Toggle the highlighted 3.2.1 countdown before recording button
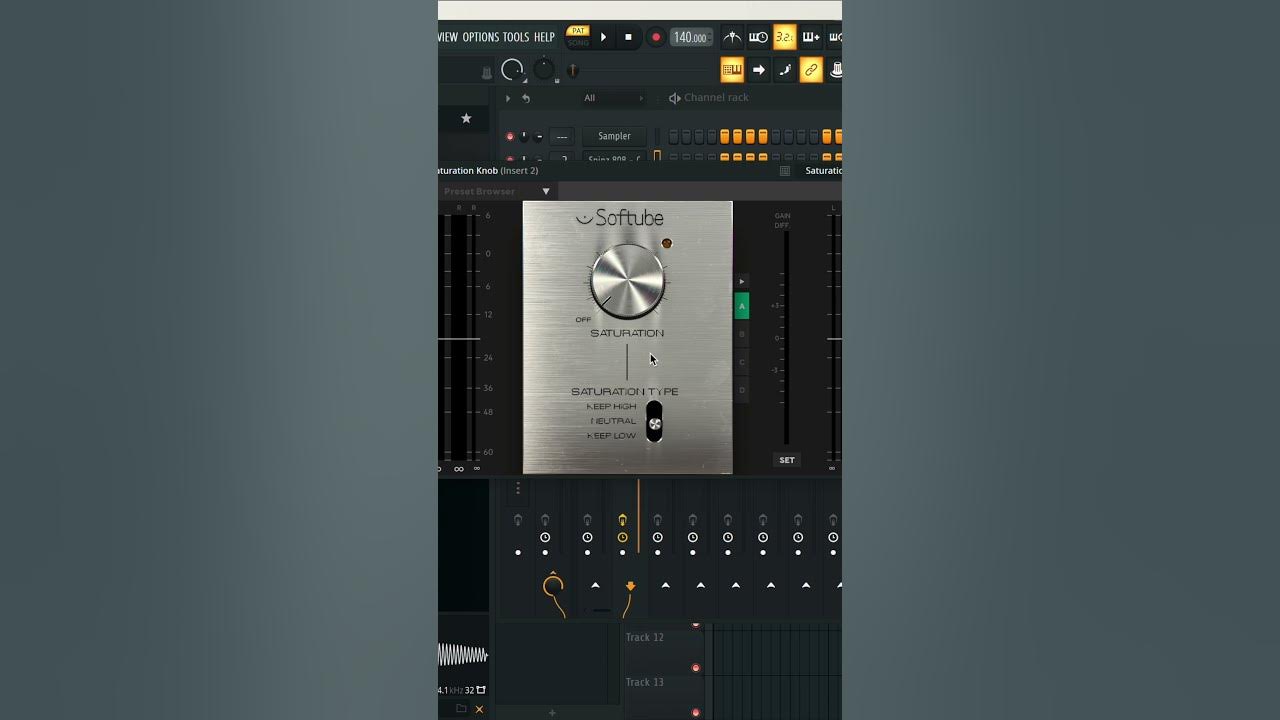Screen dimensions: 1280x720 tap(785, 37)
